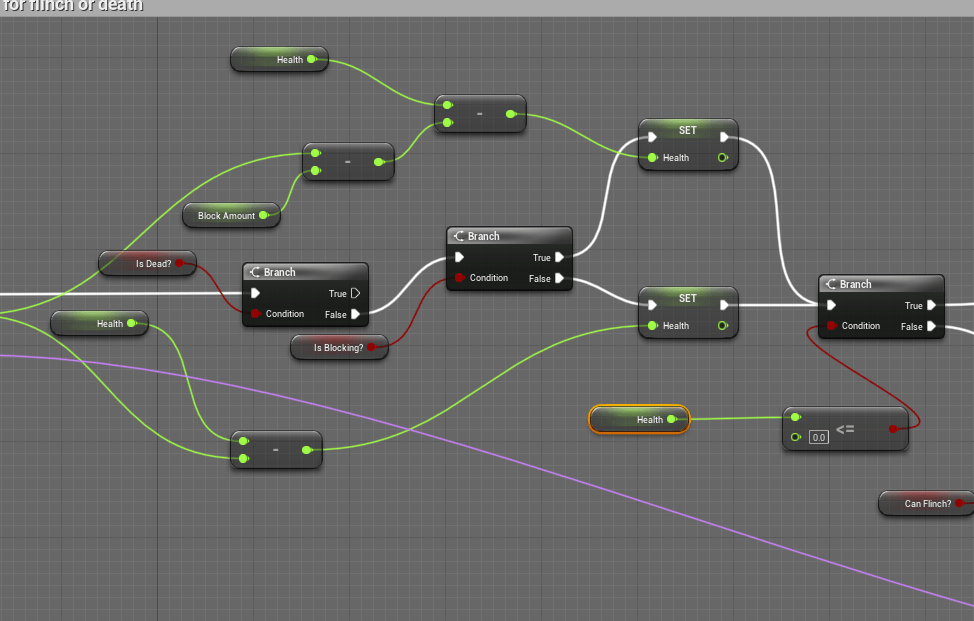
Task: Click the Is Blocking? node's red output pin
Action: coord(371,348)
